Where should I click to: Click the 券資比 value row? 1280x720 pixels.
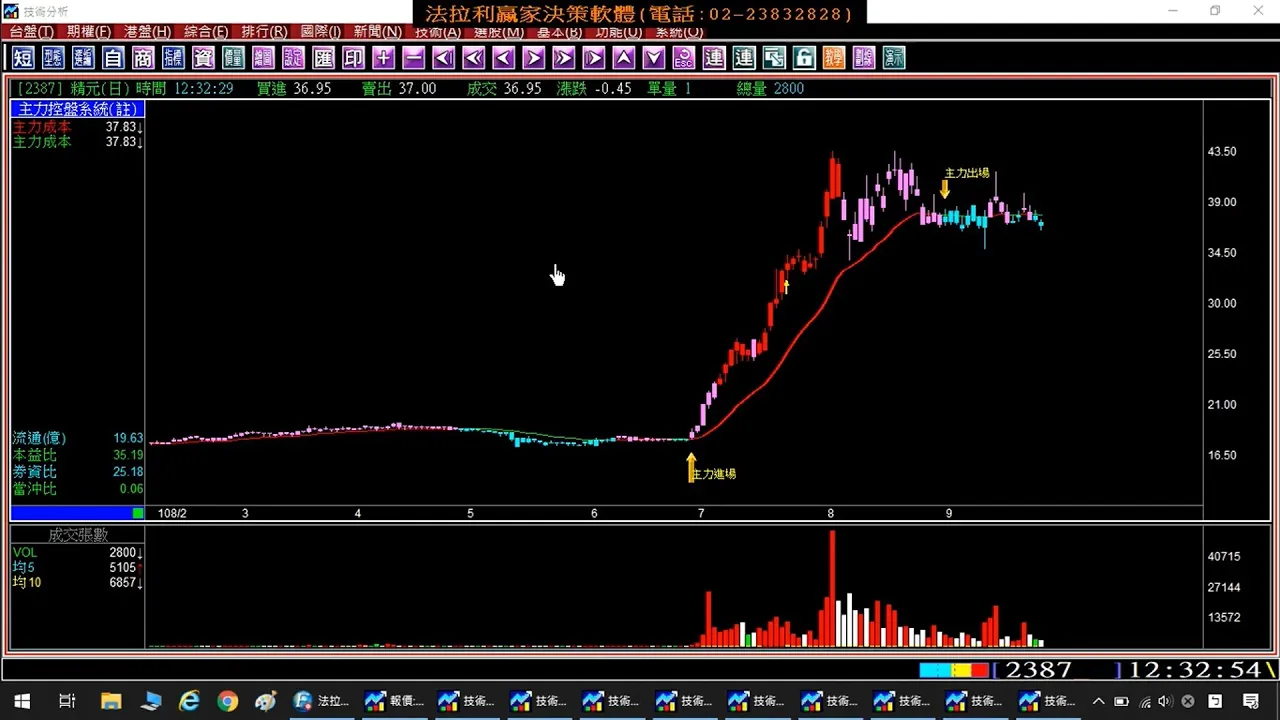pos(77,472)
